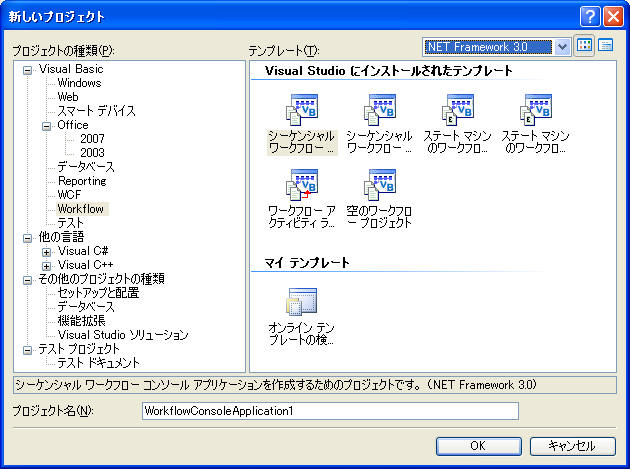Select Visual C++ language item
Screen dimensions: 630x469
(85, 265)
